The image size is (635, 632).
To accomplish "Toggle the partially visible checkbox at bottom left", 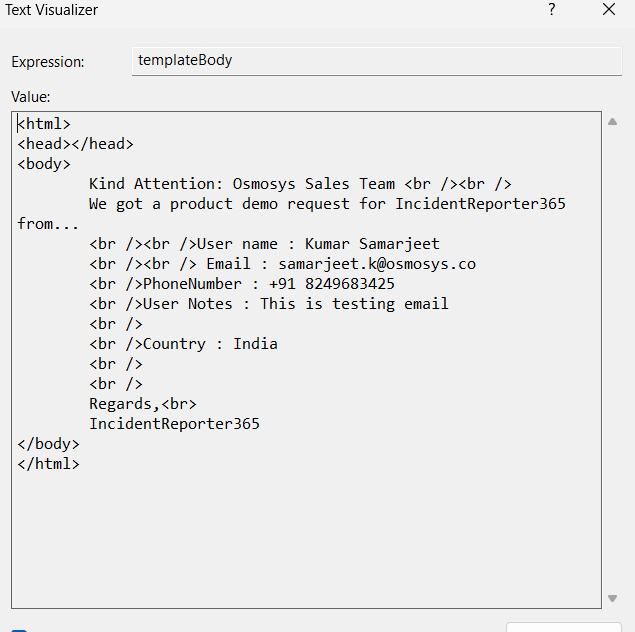I will coord(18,629).
